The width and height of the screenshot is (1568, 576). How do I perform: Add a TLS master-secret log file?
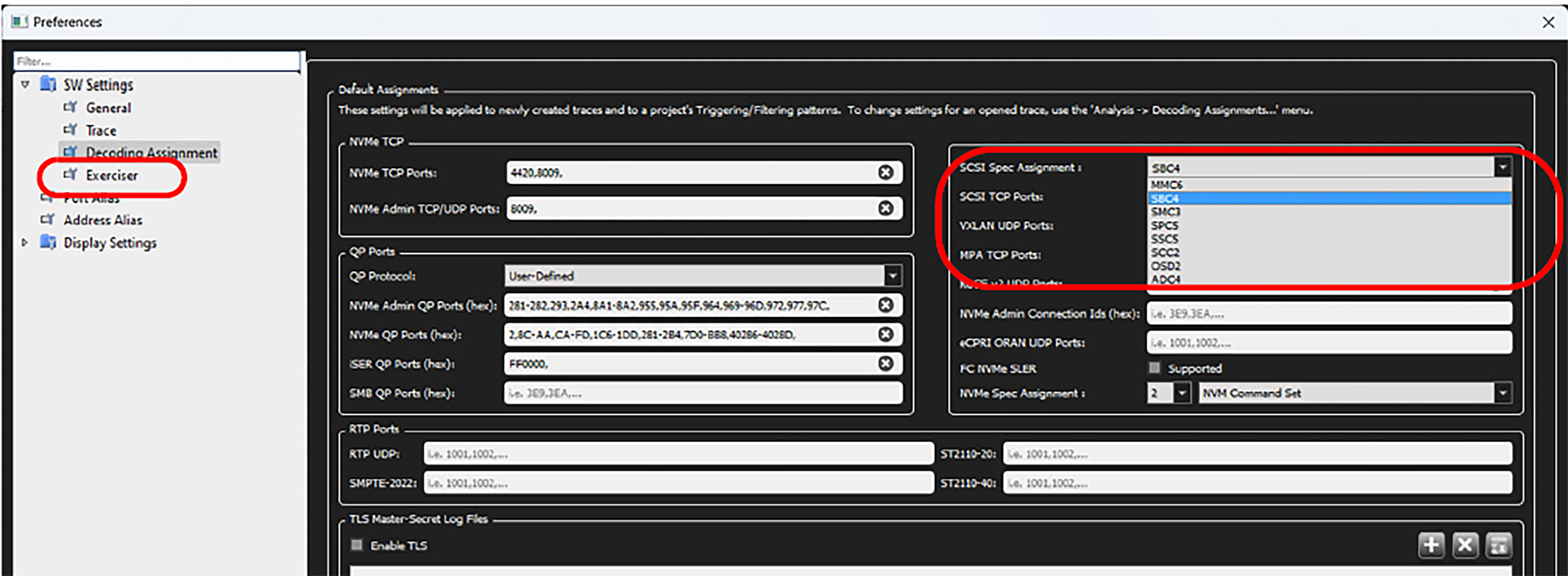(x=1431, y=546)
